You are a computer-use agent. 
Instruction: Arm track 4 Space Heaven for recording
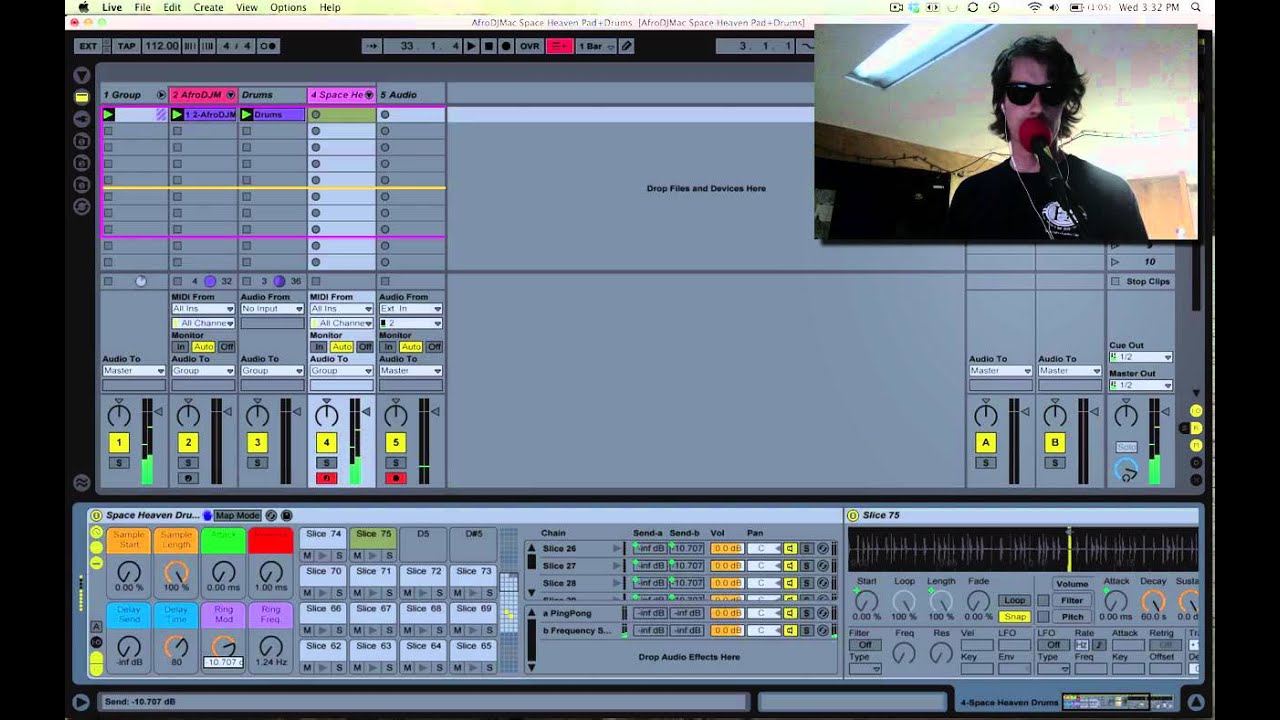[326, 478]
